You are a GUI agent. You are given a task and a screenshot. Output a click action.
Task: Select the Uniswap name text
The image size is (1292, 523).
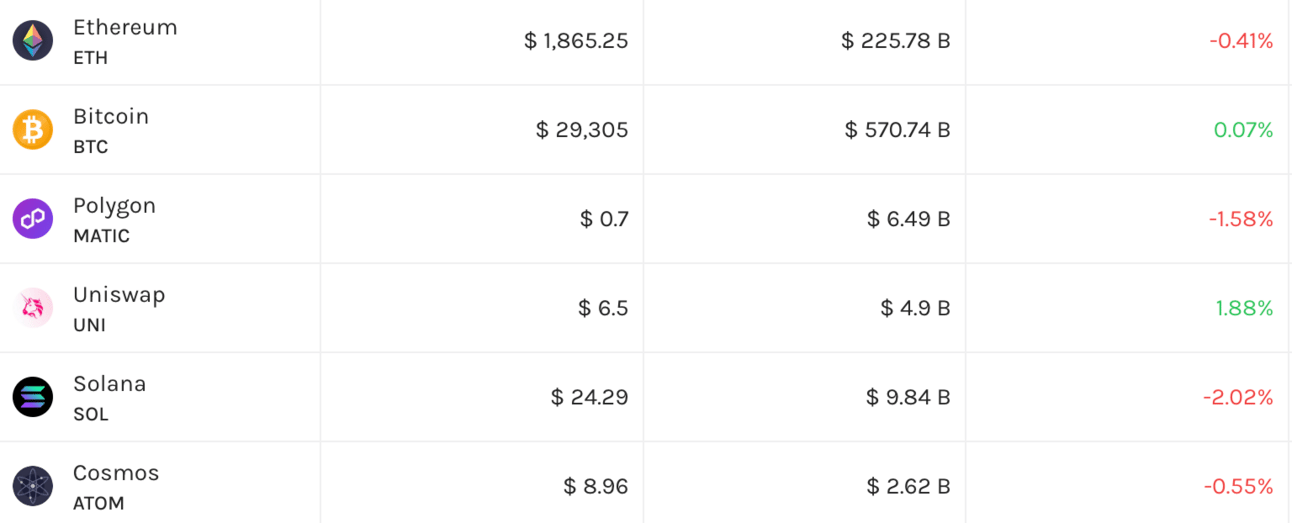(119, 295)
